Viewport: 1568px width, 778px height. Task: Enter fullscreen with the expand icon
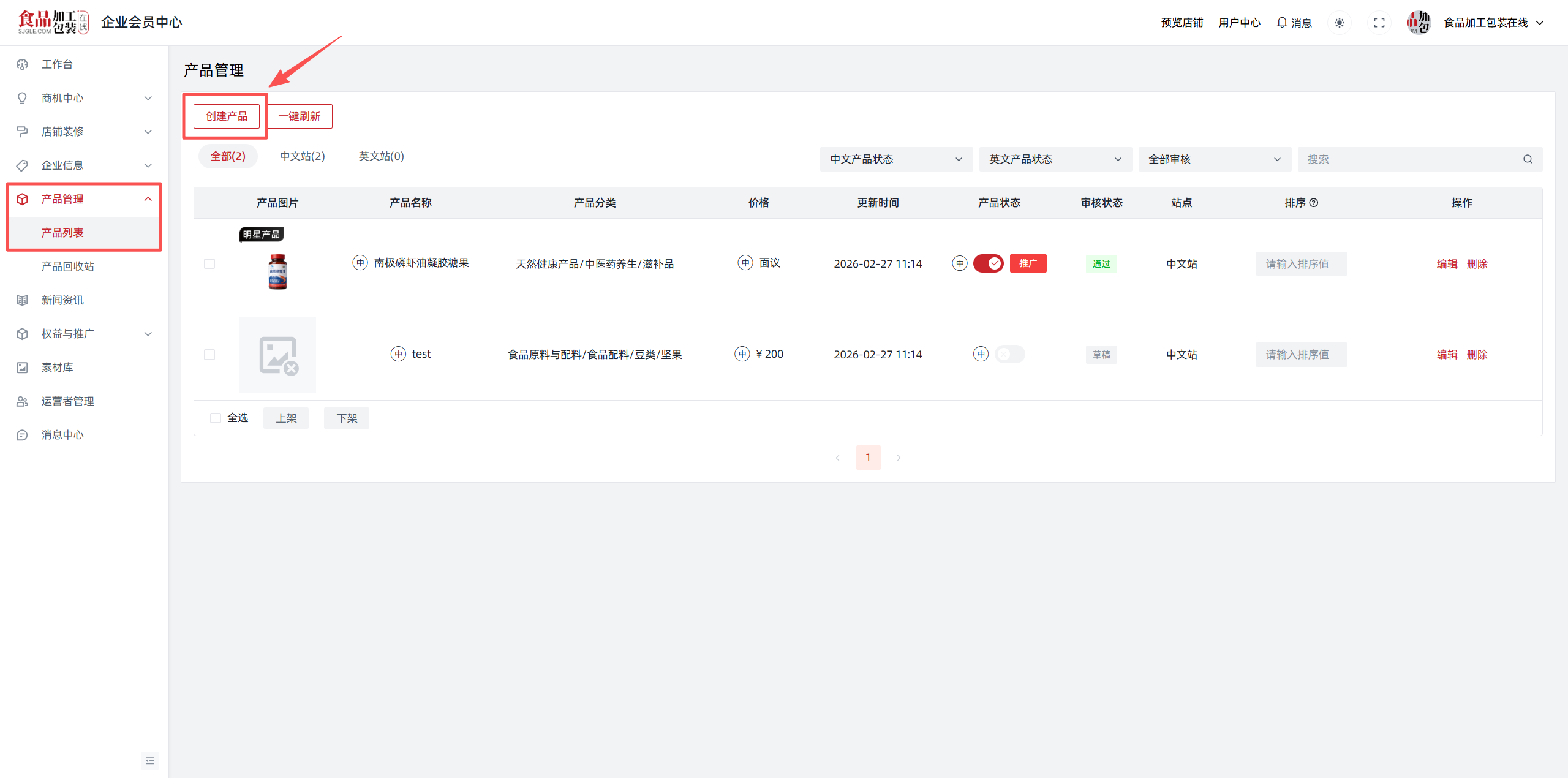click(1379, 23)
